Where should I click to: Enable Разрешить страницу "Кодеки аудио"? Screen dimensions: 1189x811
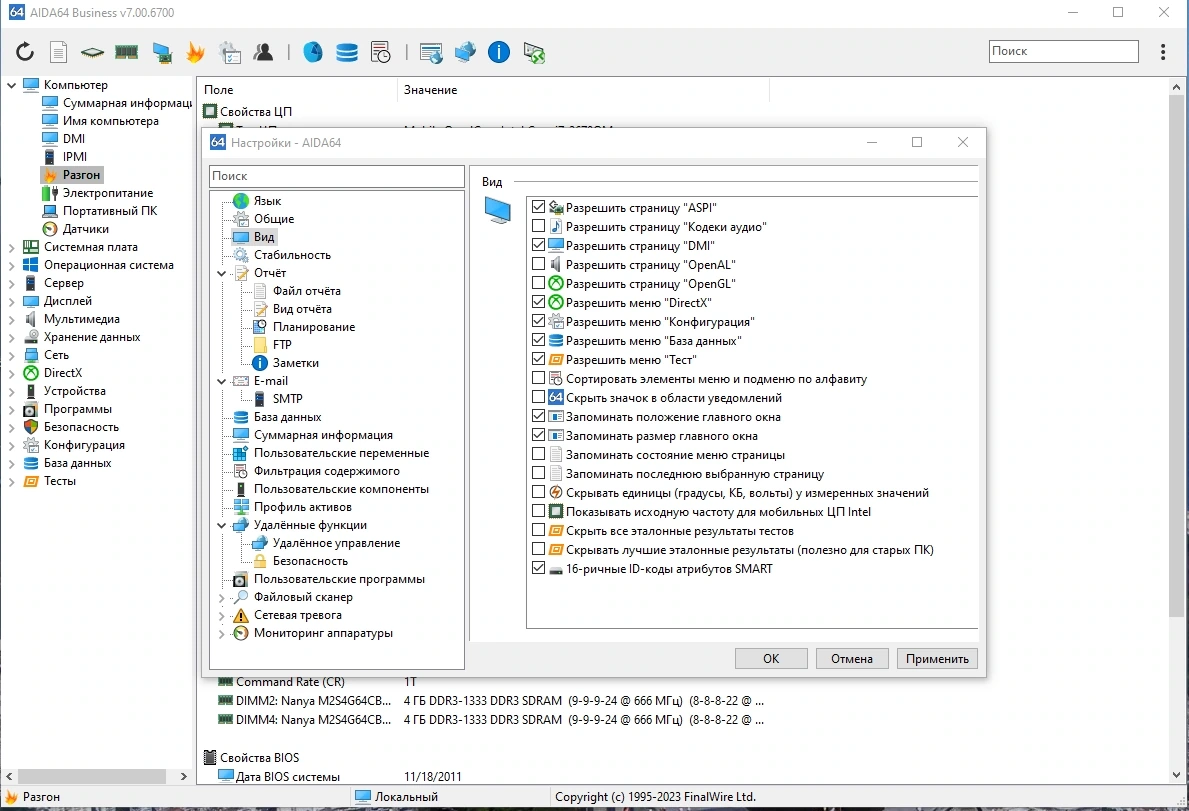538,226
